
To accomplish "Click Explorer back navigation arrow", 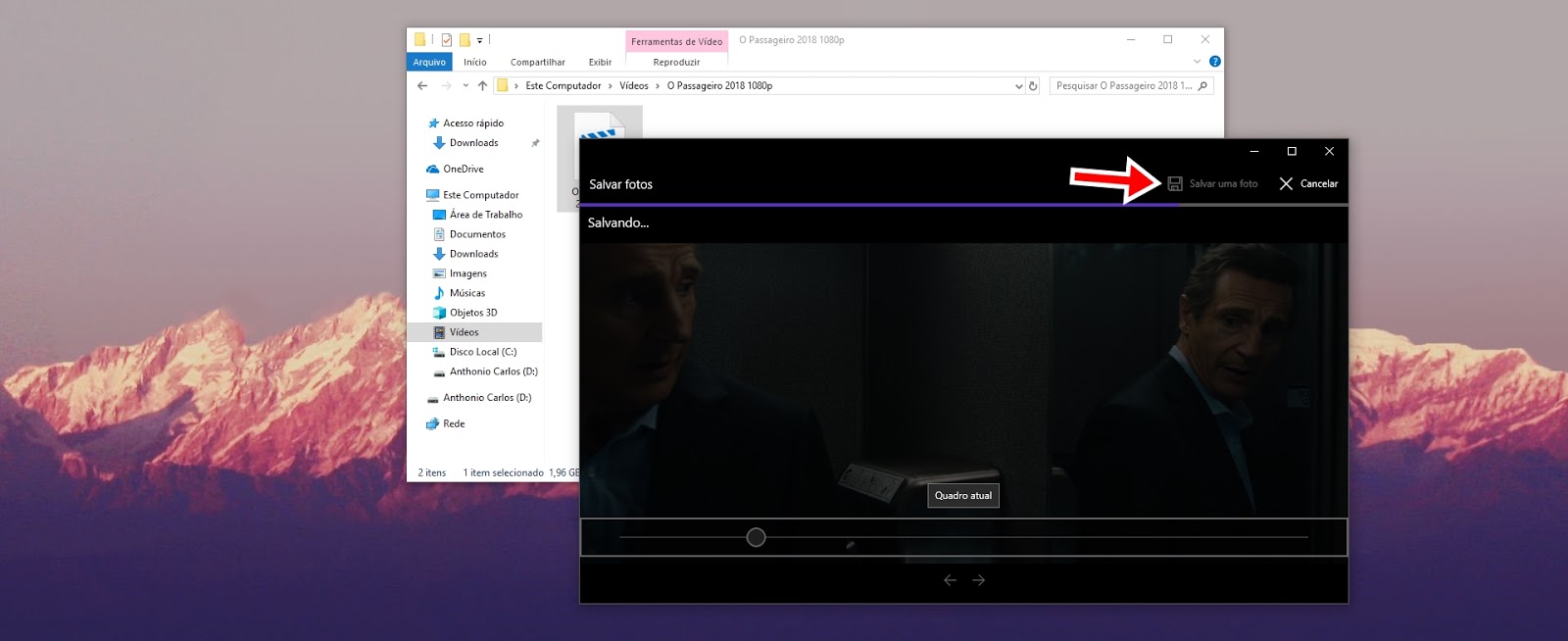I will click(x=422, y=86).
